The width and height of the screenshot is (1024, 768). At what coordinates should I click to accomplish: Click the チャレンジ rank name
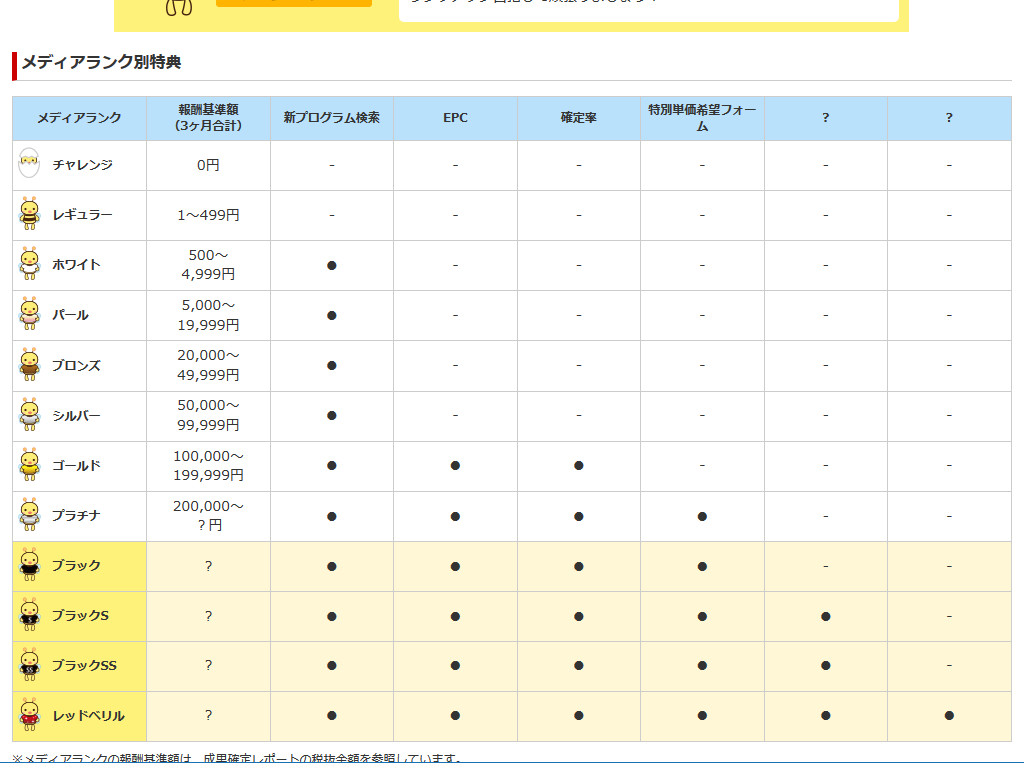[x=82, y=165]
